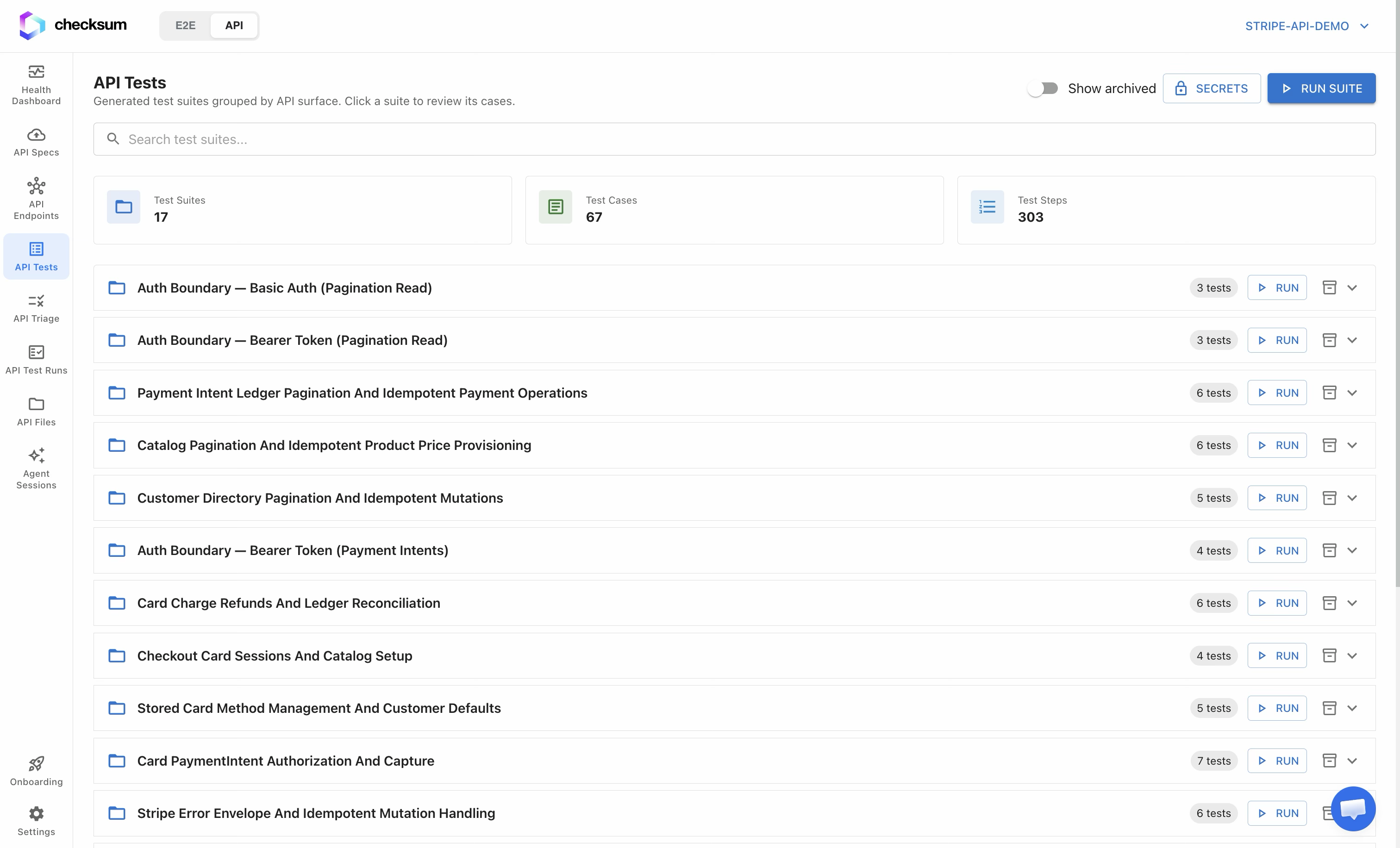Run the Customer Directory Pagination suite
Screen dimensions: 1400x848
coord(1277,498)
